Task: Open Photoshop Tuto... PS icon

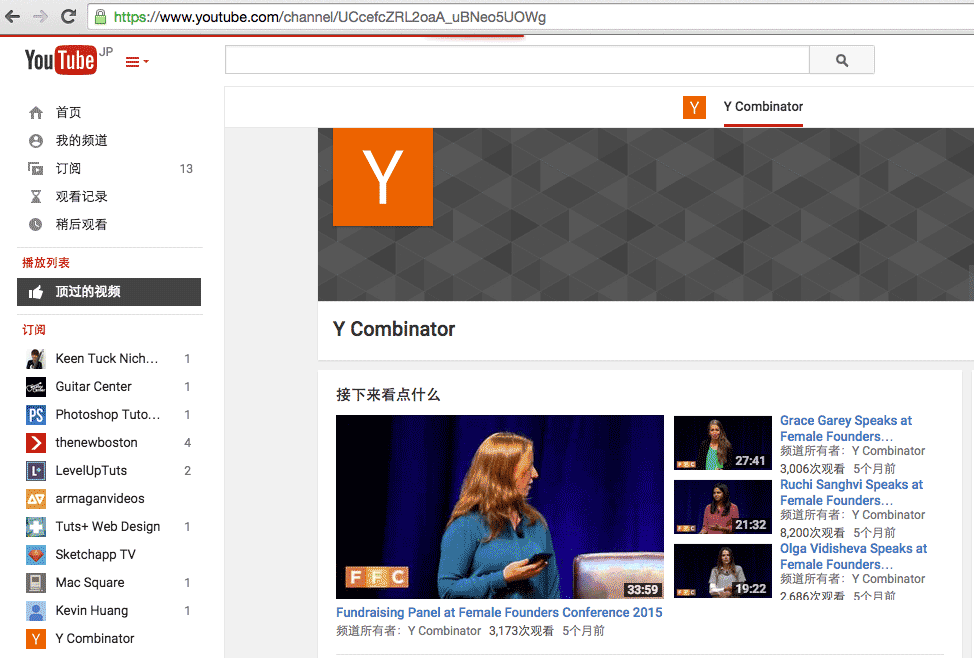Action: [36, 414]
